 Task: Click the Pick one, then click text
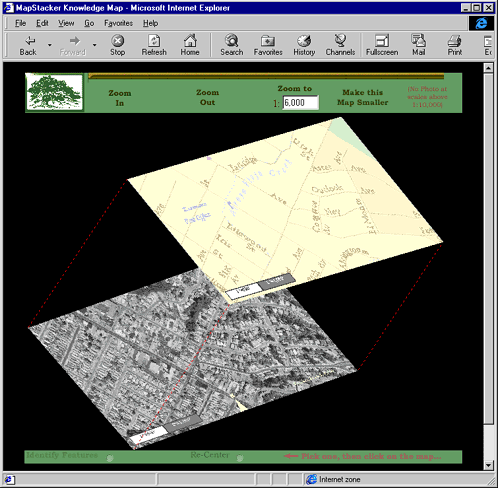click(371, 456)
